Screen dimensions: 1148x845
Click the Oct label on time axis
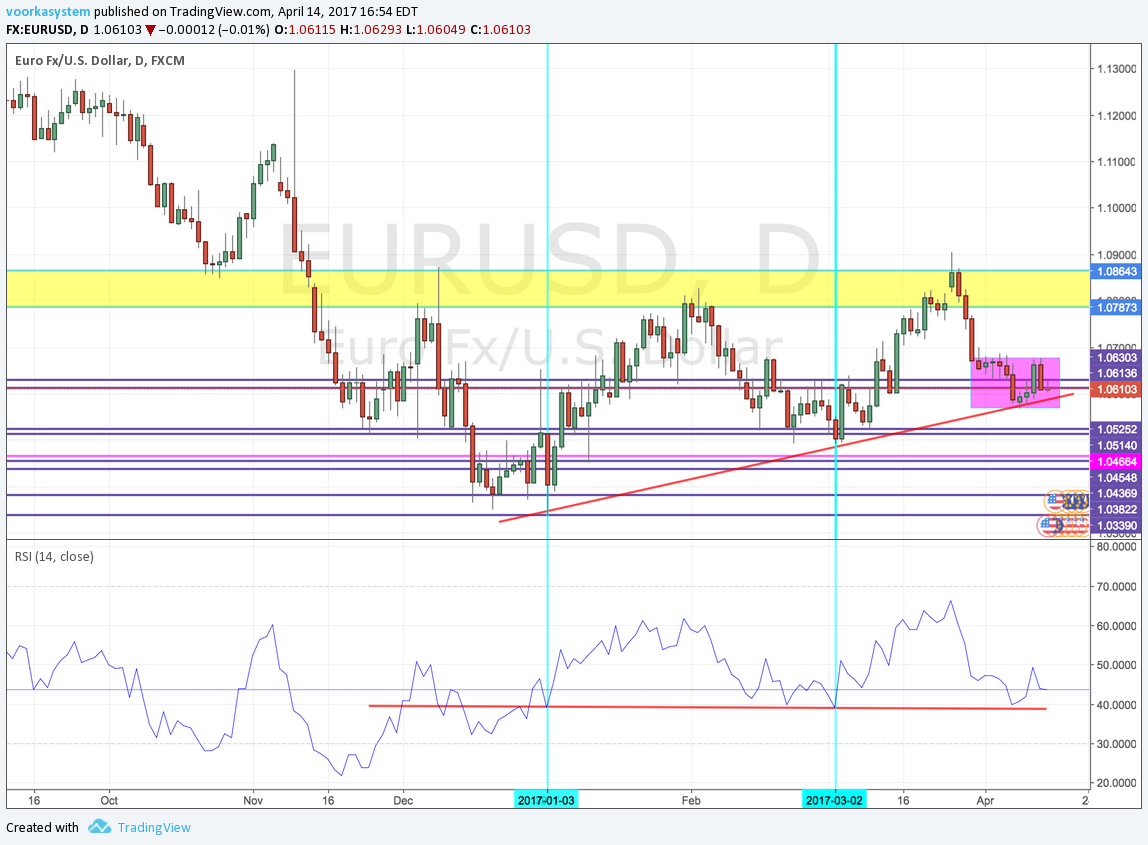pos(109,800)
